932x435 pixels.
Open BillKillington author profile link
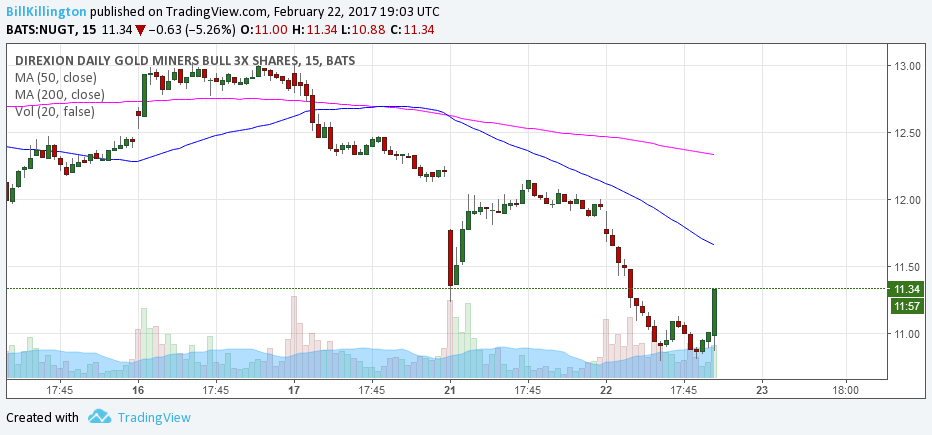(46, 11)
